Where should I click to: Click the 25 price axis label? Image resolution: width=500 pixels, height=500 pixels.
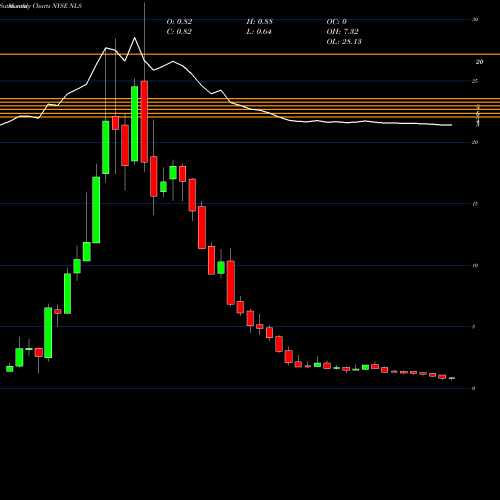475,81
